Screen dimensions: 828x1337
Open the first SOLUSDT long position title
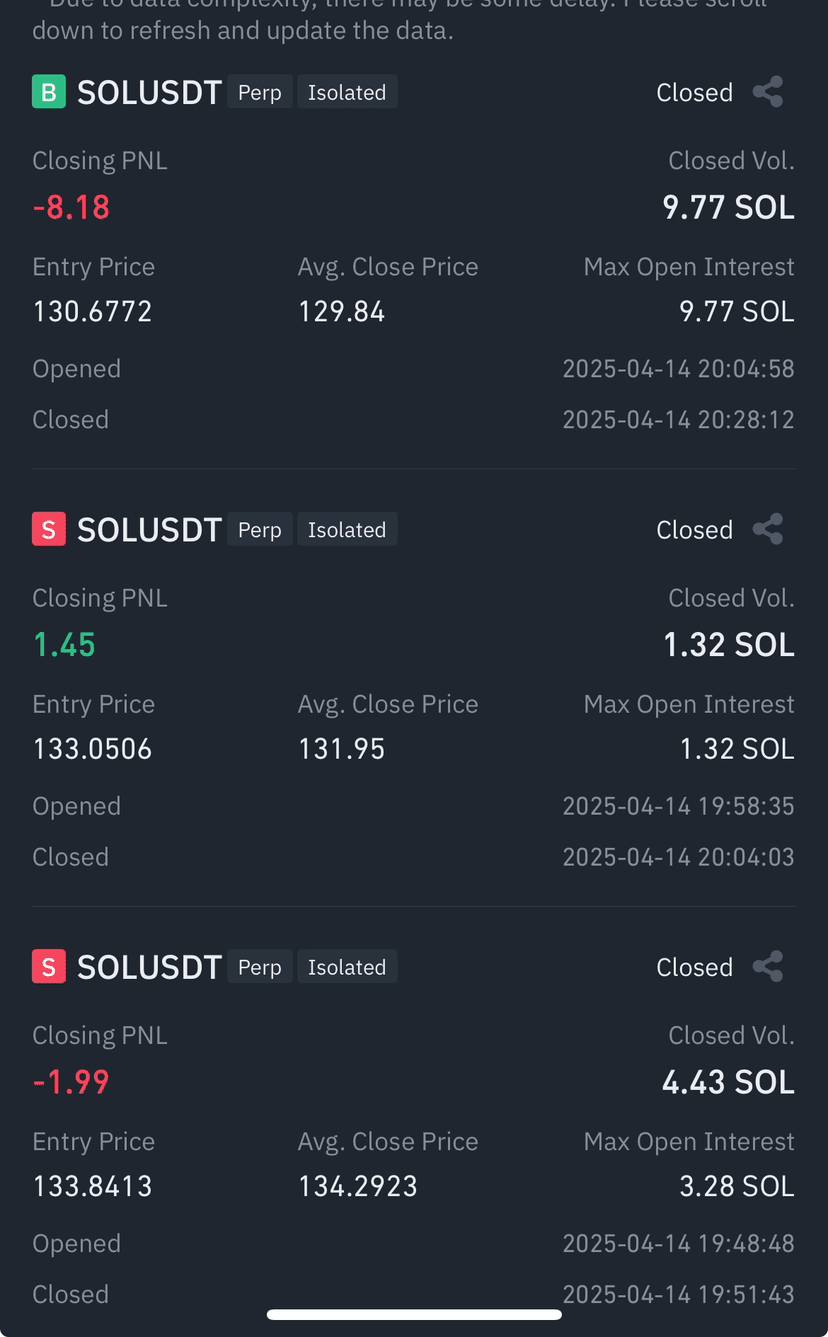coord(149,93)
